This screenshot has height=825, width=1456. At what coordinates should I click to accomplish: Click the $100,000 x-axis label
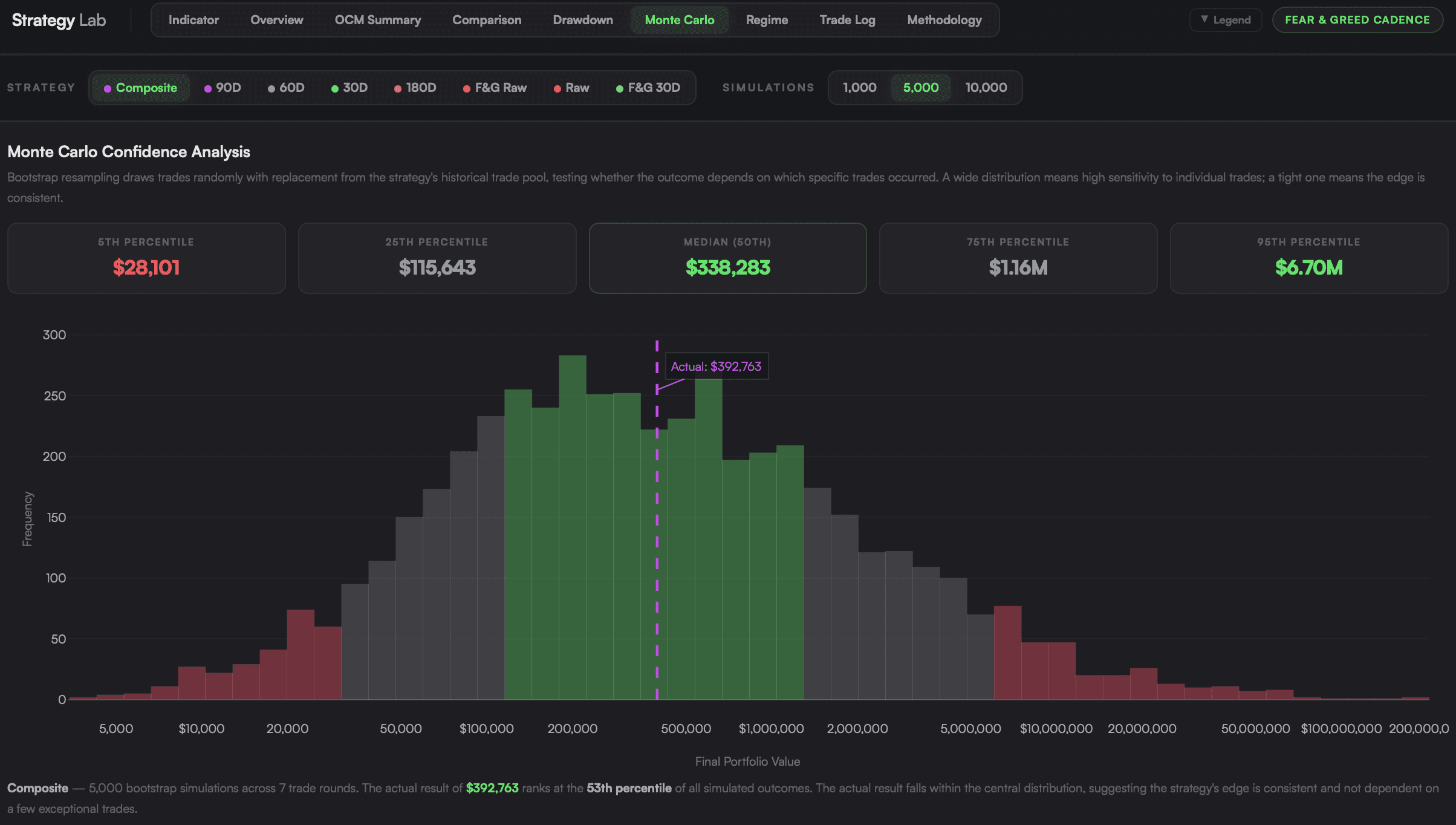(487, 729)
